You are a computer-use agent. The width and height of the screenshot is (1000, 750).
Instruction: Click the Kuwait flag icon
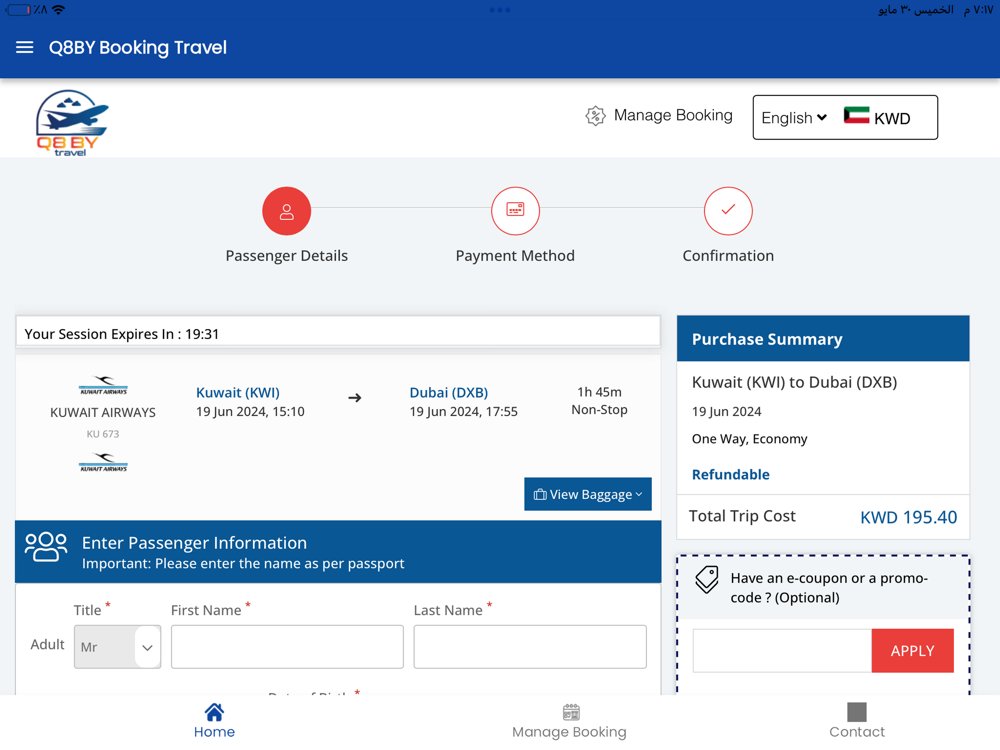tap(856, 115)
